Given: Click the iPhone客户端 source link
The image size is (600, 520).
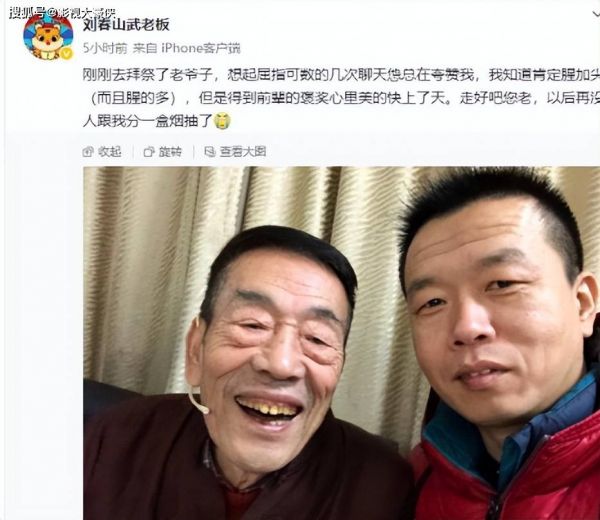Looking at the screenshot, I should (201, 48).
